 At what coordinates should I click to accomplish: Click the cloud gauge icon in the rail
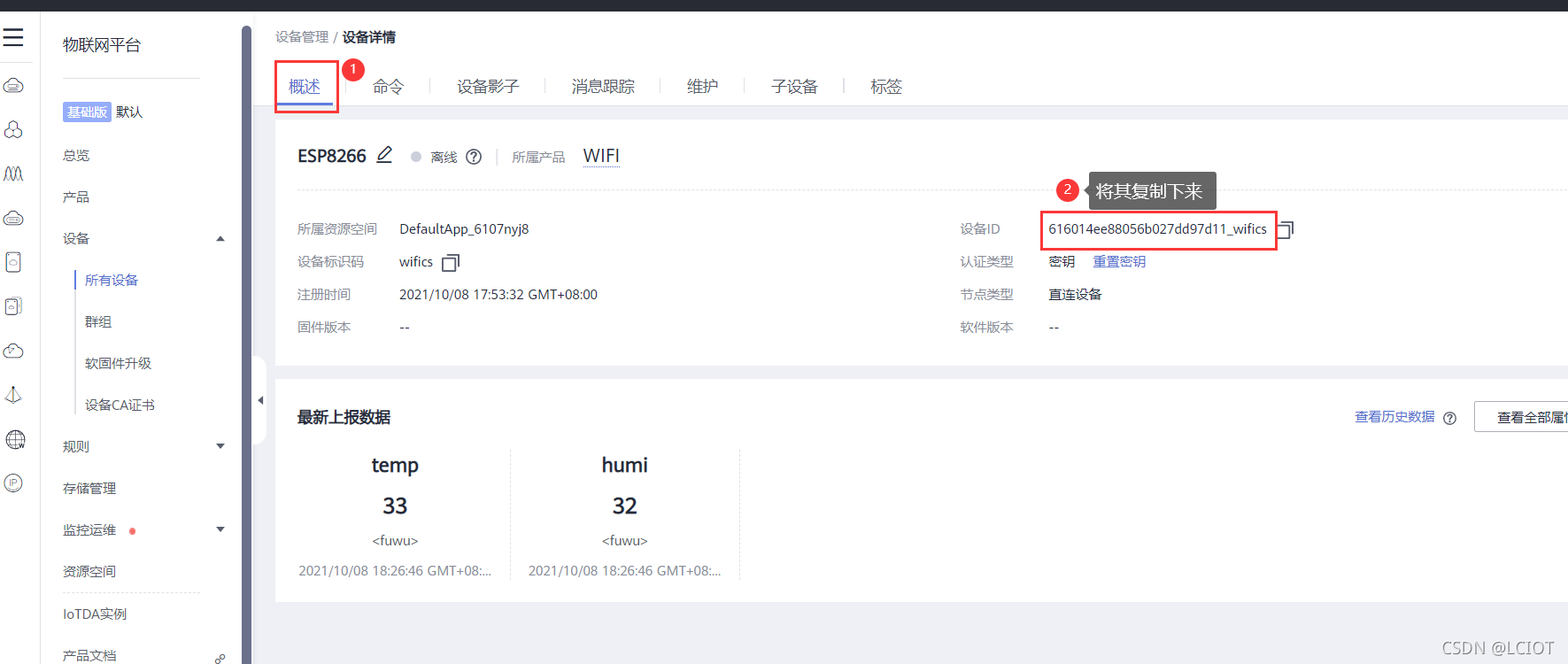tap(13, 351)
